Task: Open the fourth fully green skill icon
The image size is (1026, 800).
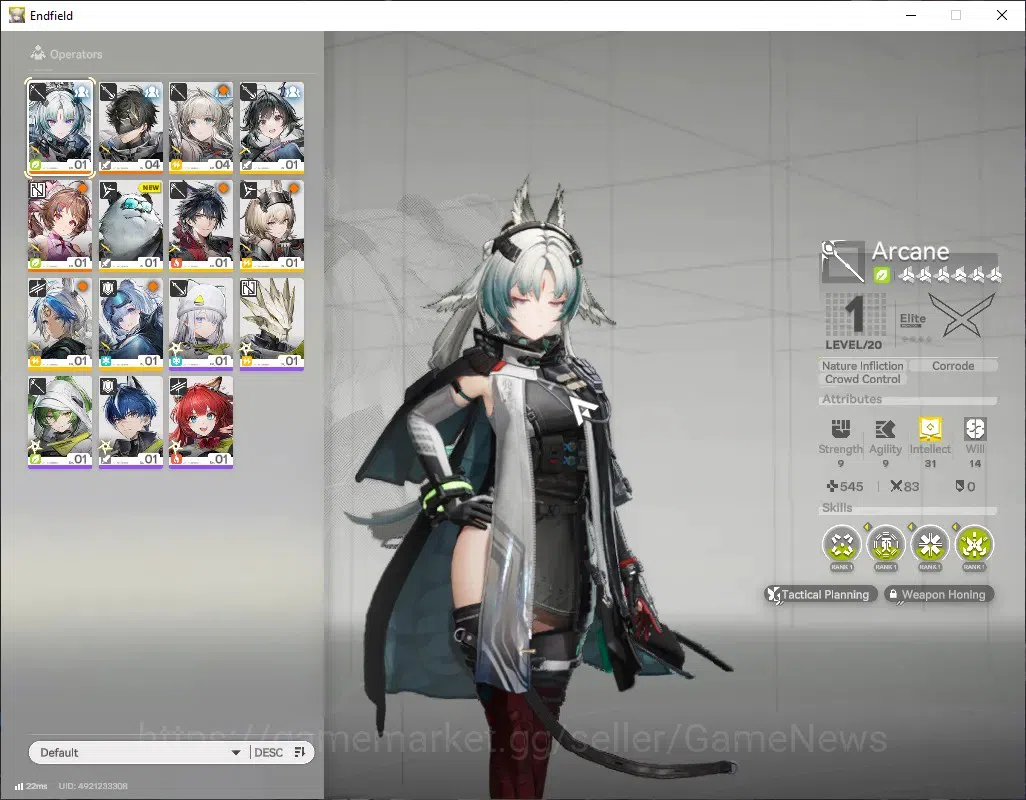Action: pos(974,544)
